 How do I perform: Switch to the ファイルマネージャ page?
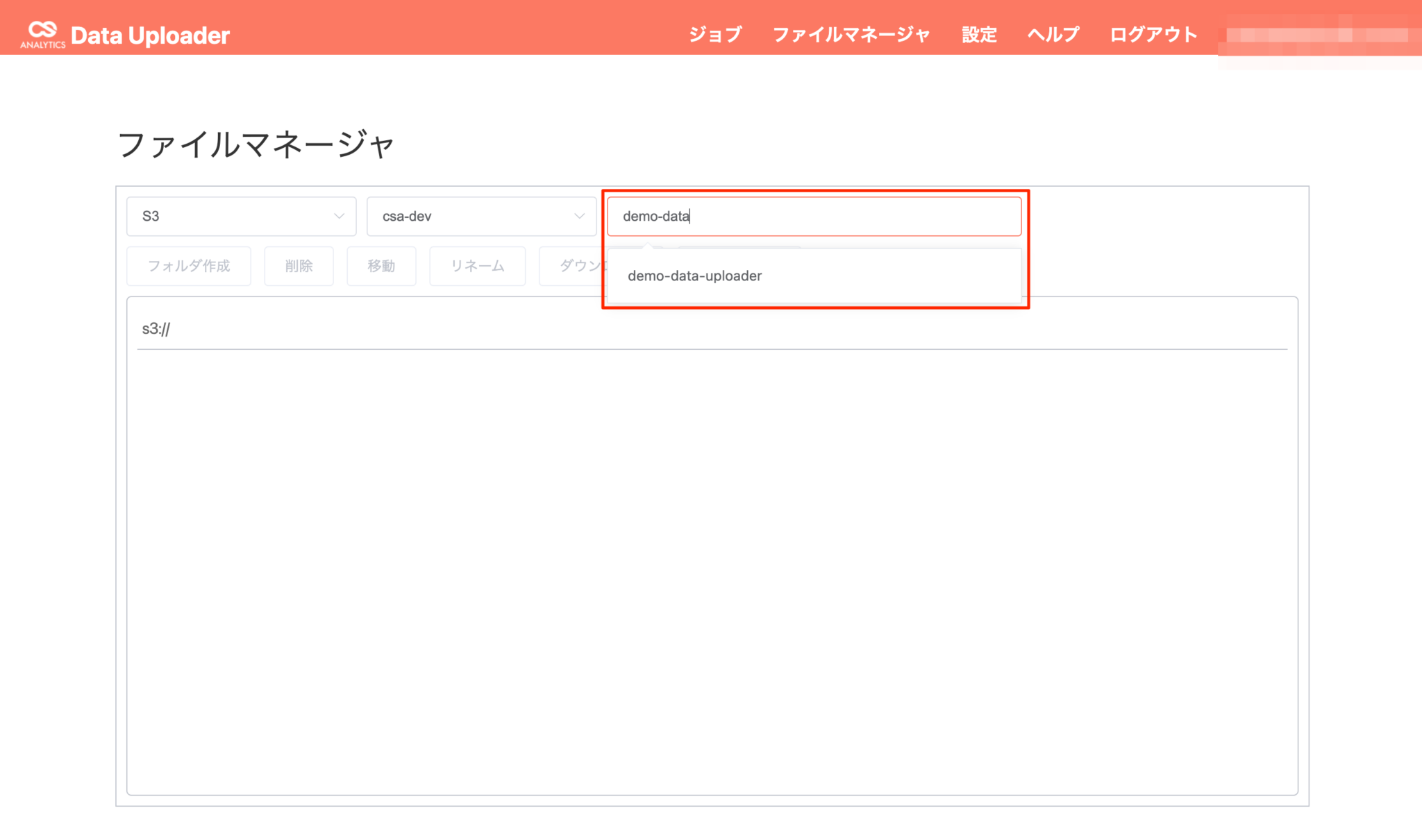coord(852,35)
